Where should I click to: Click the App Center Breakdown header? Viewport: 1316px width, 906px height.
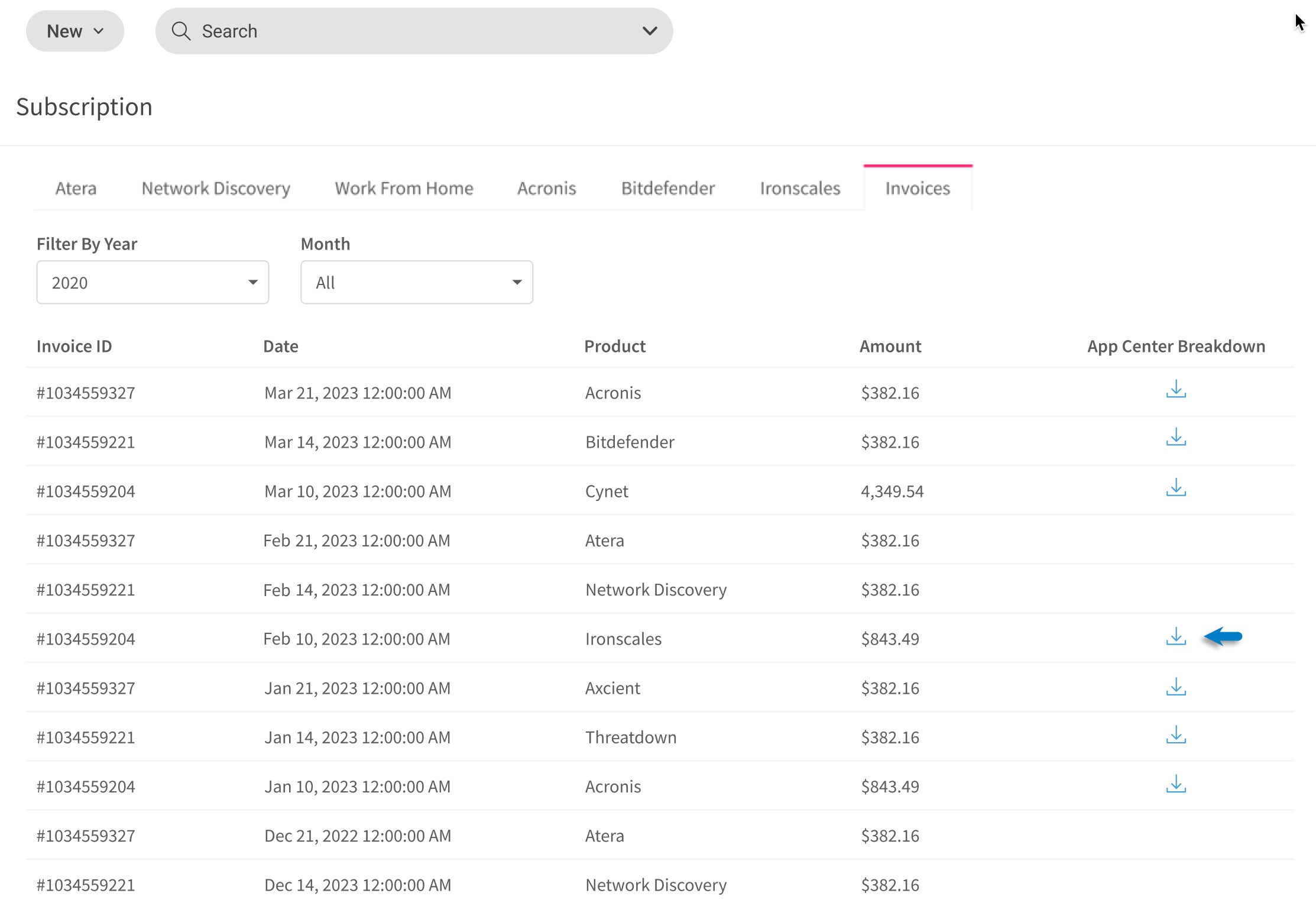1176,346
